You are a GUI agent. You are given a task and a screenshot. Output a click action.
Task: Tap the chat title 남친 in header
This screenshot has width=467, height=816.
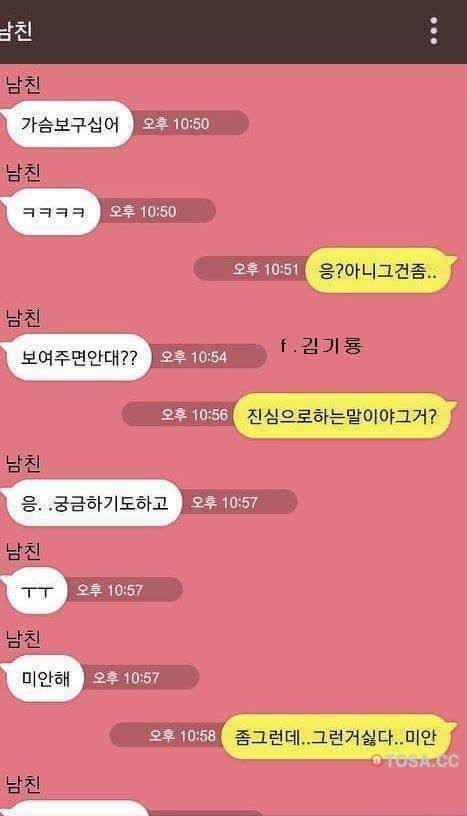pos(16,31)
